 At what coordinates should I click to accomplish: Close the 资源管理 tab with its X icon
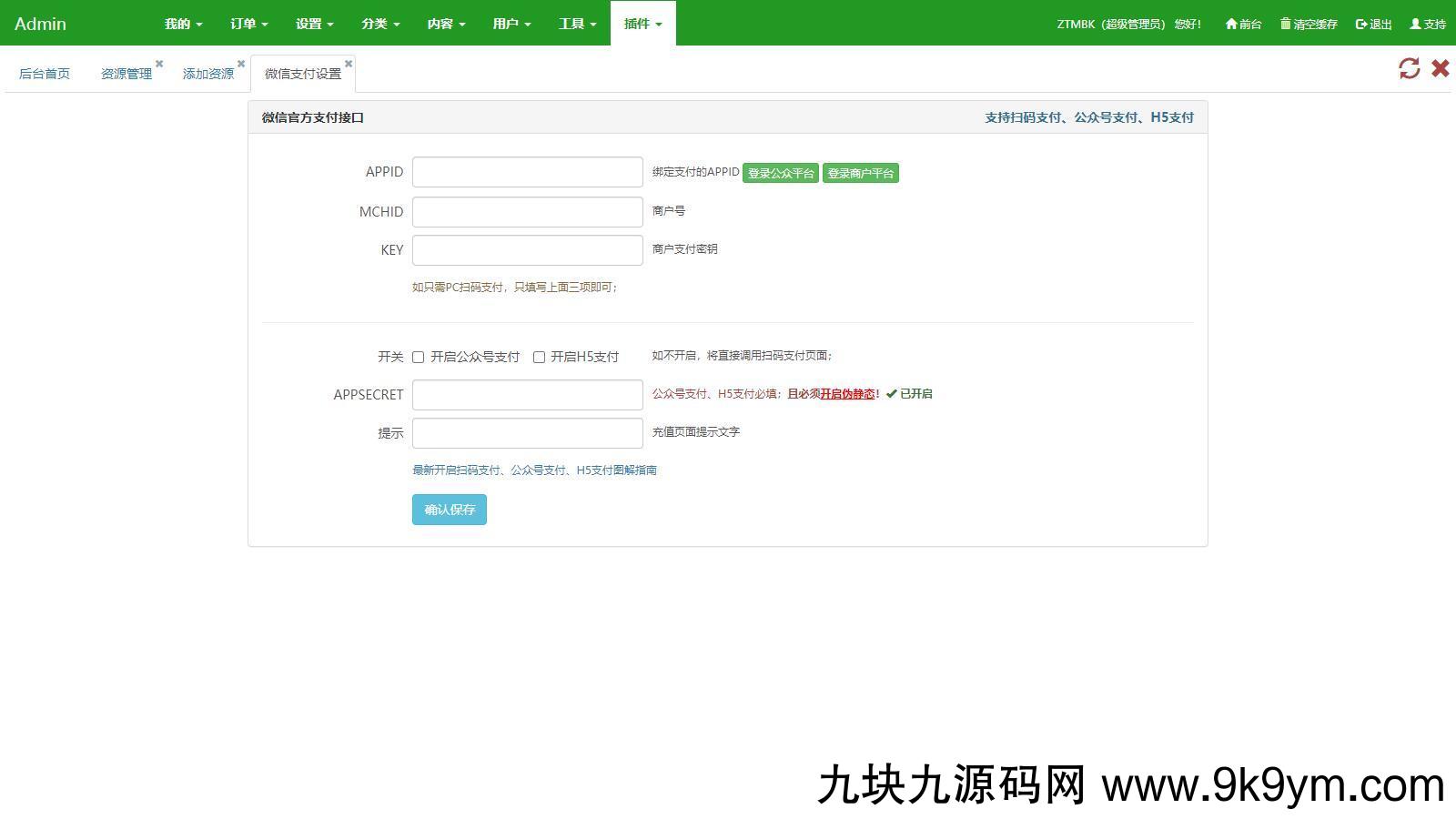159,63
